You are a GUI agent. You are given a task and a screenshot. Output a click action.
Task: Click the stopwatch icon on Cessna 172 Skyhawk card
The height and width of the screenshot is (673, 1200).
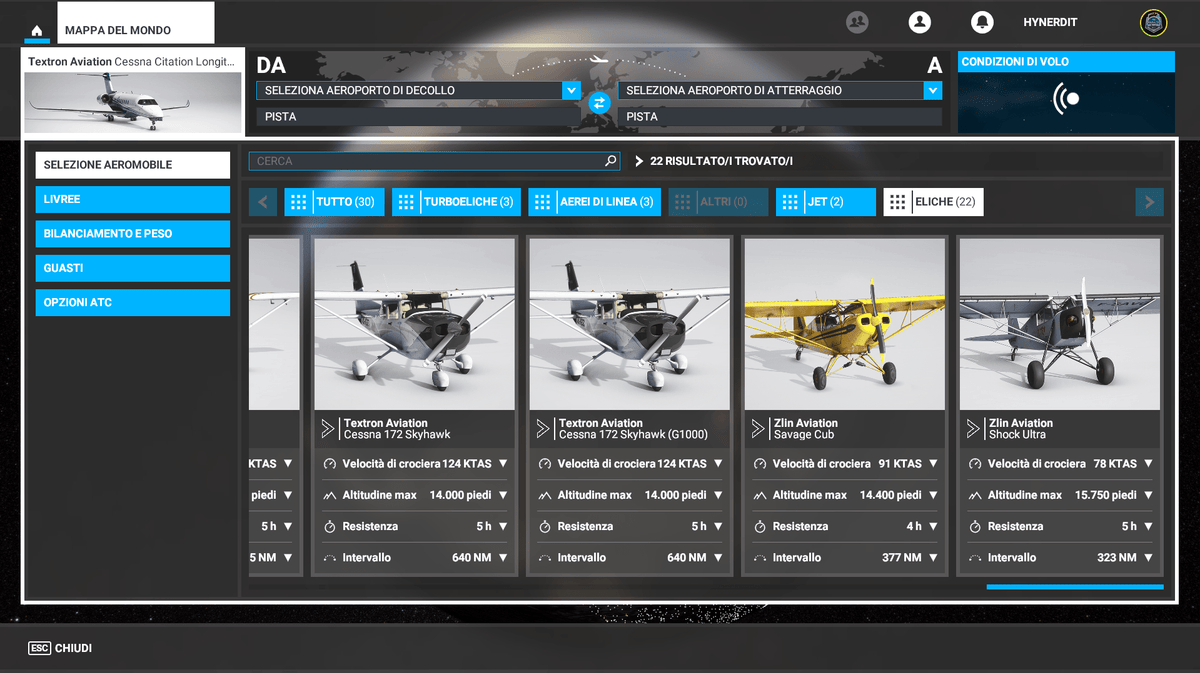(x=330, y=526)
